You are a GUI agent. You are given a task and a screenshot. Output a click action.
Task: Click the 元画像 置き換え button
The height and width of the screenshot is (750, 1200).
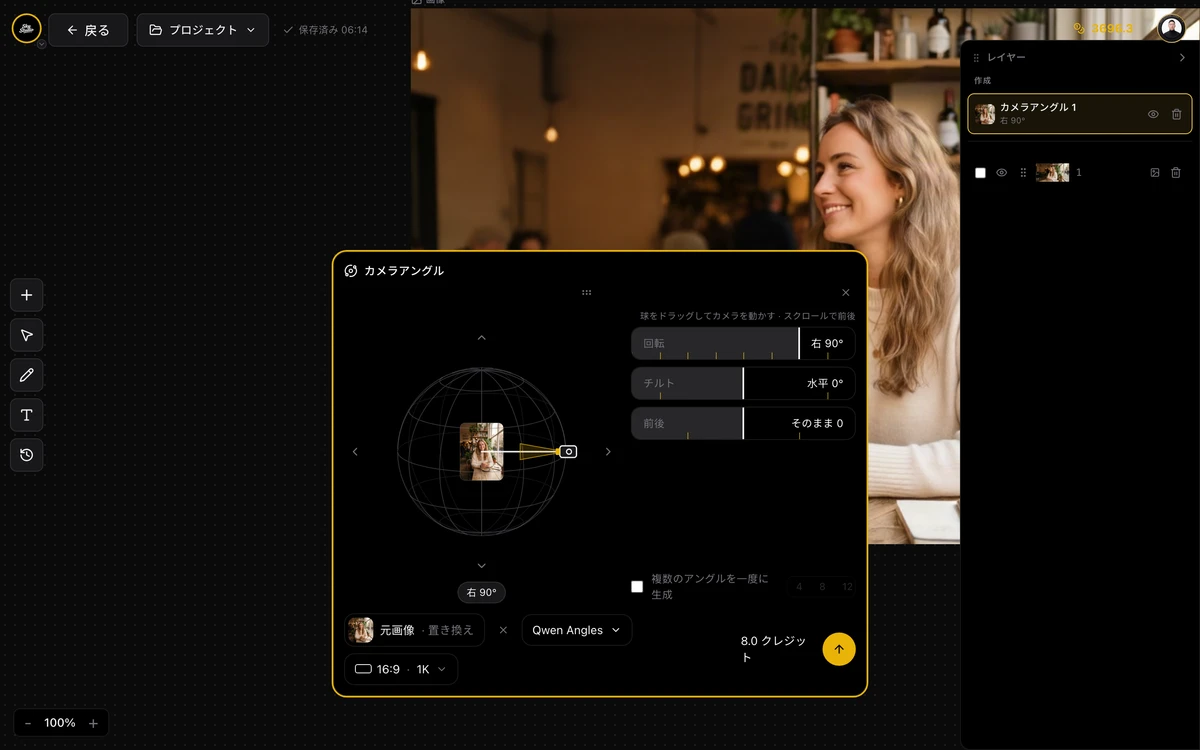click(x=415, y=630)
